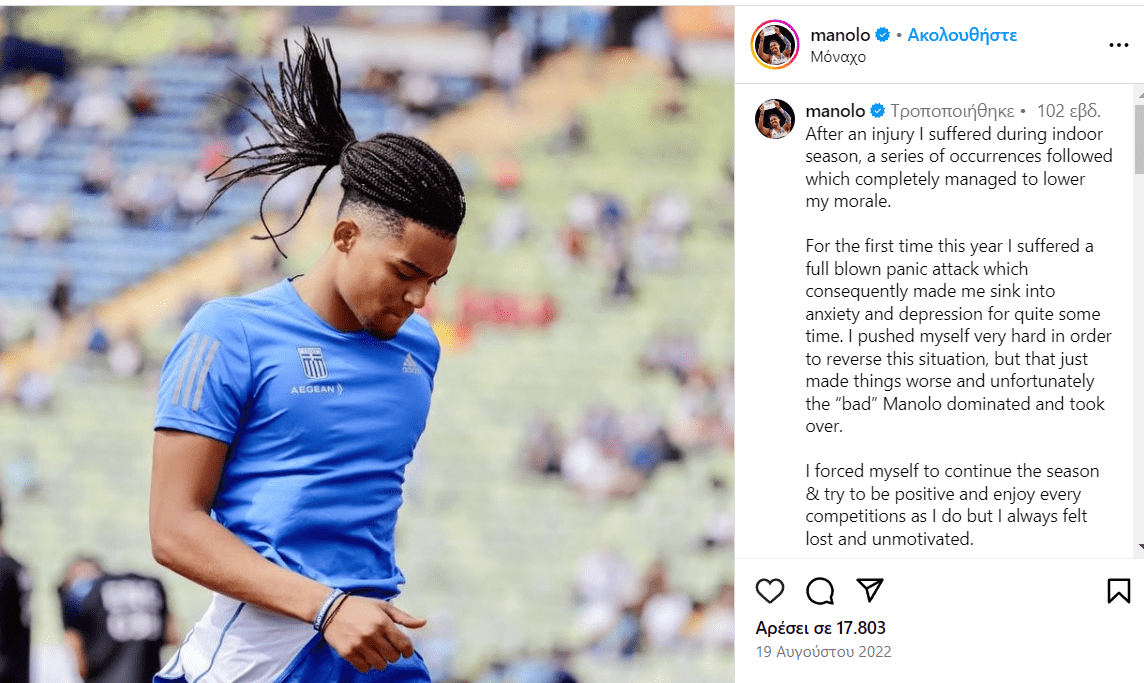
Task: Open the manolo username in the caption
Action: point(835,111)
